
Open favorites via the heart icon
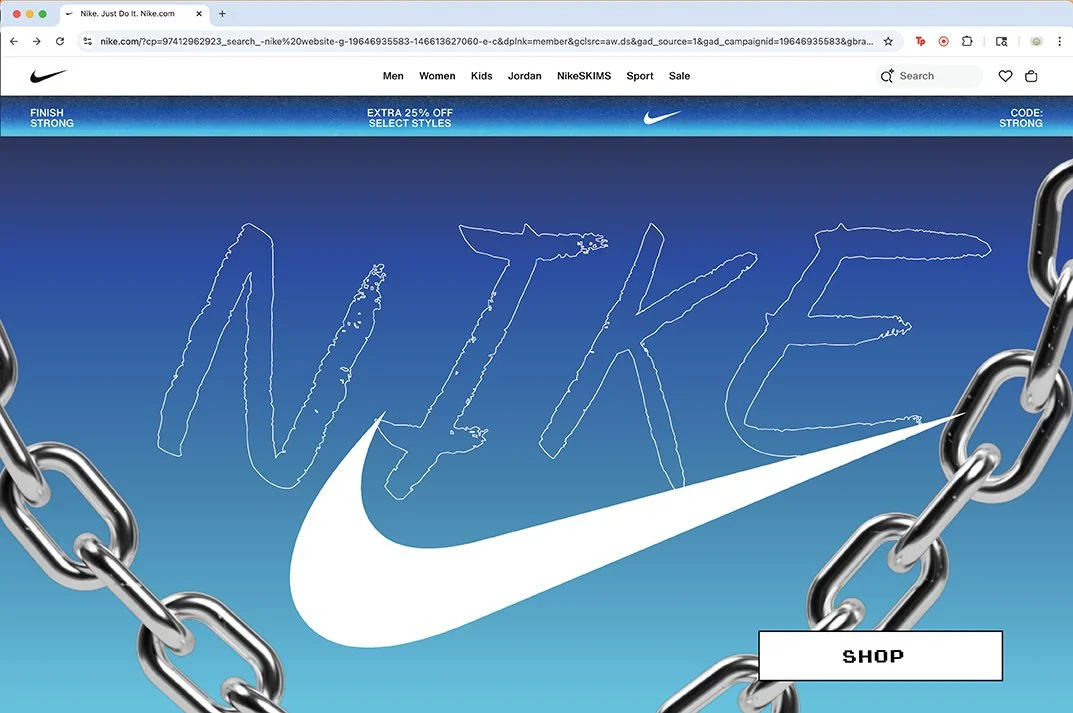click(x=1005, y=75)
